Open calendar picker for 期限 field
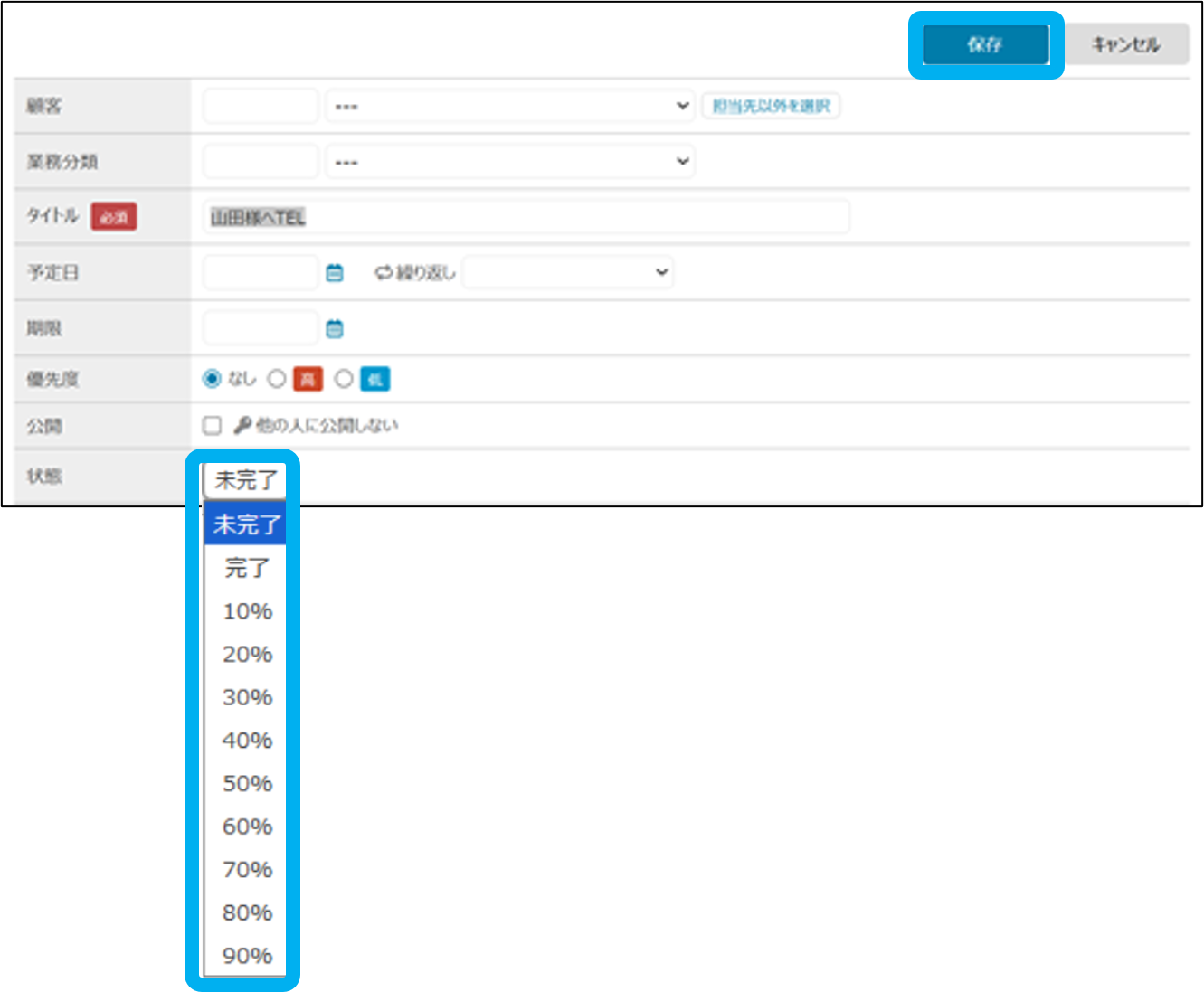Screen dimensions: 1204x992 pyautogui.click(x=335, y=329)
